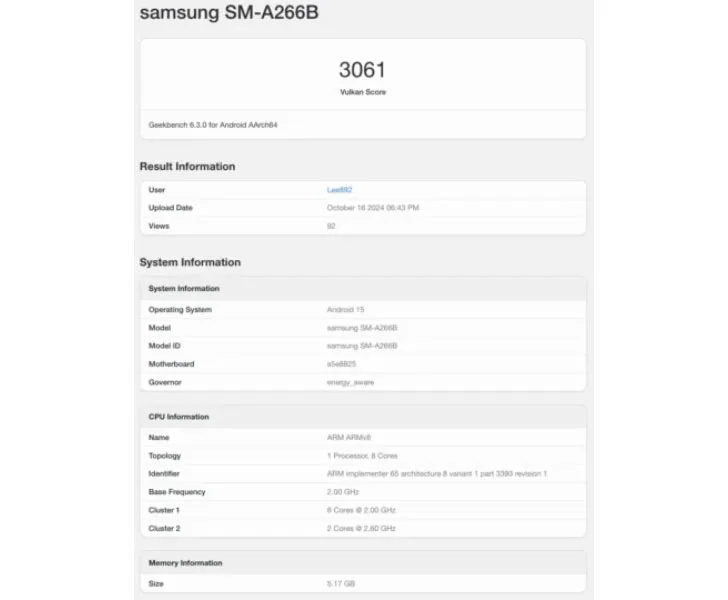Click the 'Base Frequency' row label
Screen dimensions: 728x600
click(177, 492)
